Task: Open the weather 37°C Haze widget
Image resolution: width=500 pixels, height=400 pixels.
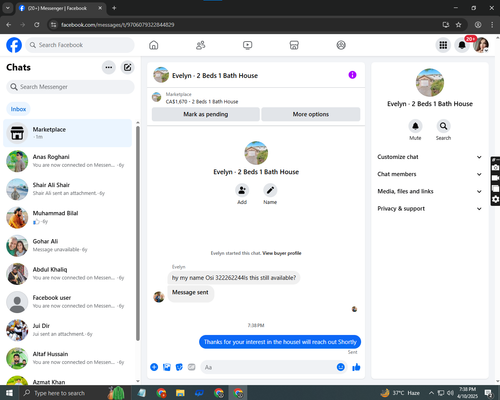Action: [400, 393]
